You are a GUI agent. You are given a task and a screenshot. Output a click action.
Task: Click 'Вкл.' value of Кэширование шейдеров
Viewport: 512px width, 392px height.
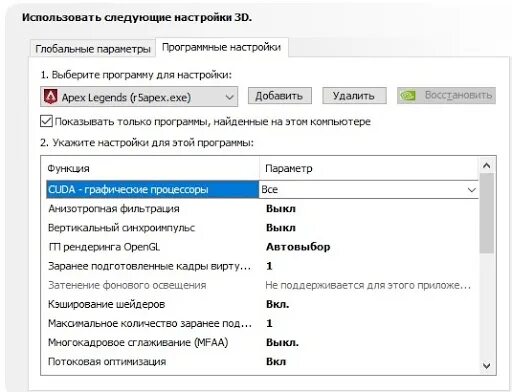277,304
